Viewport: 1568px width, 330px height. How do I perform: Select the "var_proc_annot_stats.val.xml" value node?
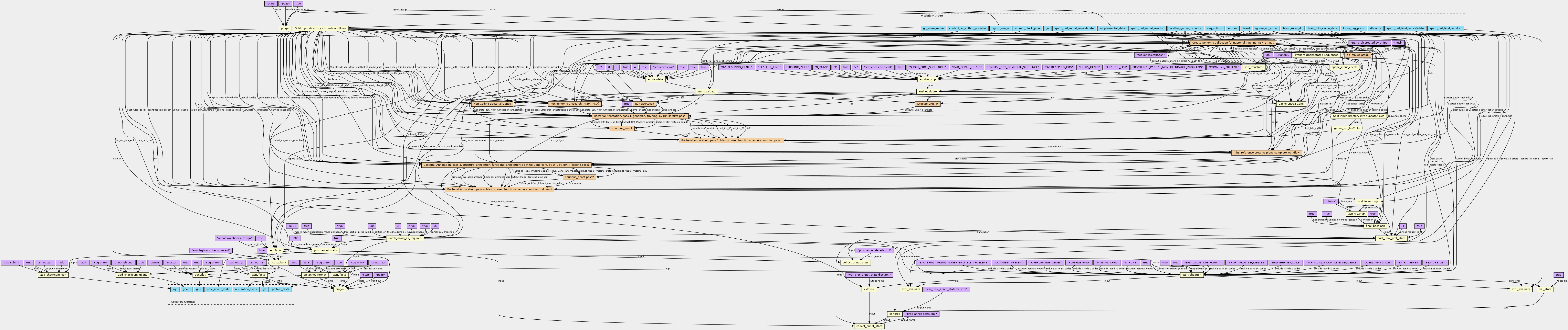coord(947,289)
